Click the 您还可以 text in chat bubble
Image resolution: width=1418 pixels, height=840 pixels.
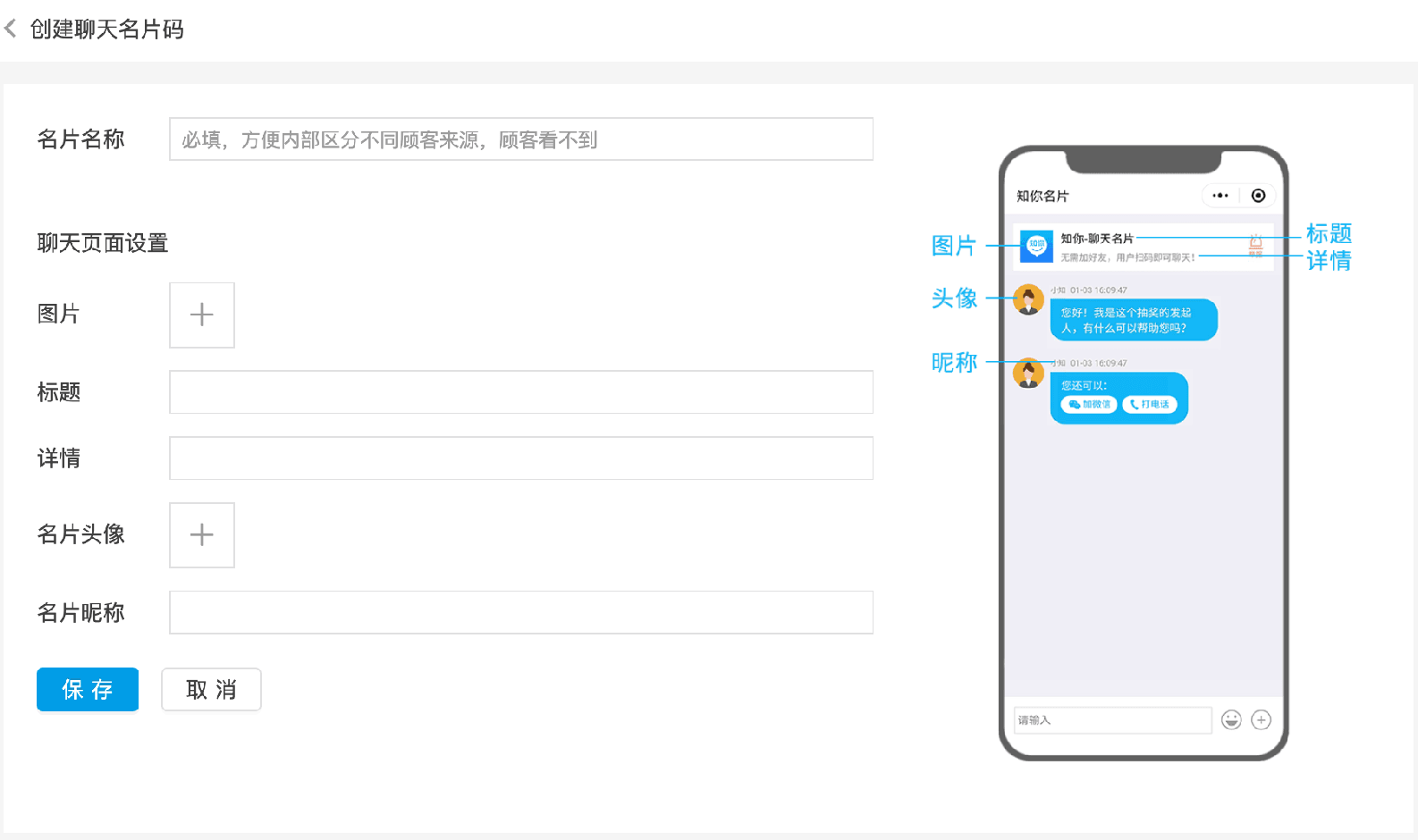coord(1084,386)
